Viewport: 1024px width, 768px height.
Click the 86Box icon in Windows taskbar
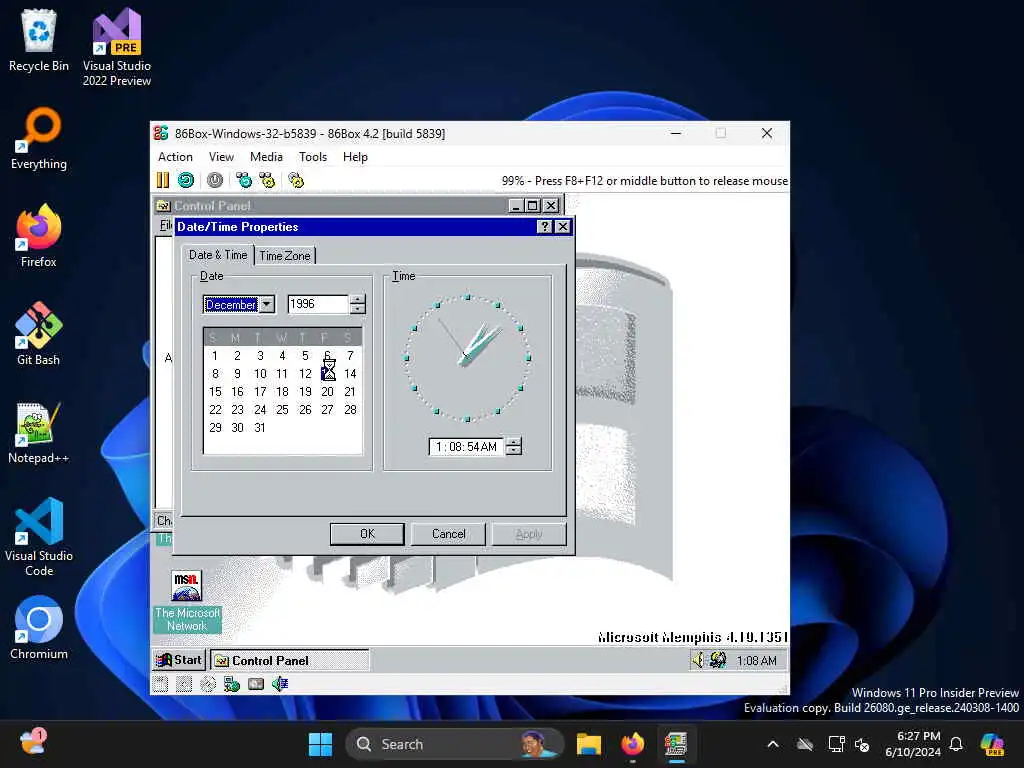pos(676,744)
